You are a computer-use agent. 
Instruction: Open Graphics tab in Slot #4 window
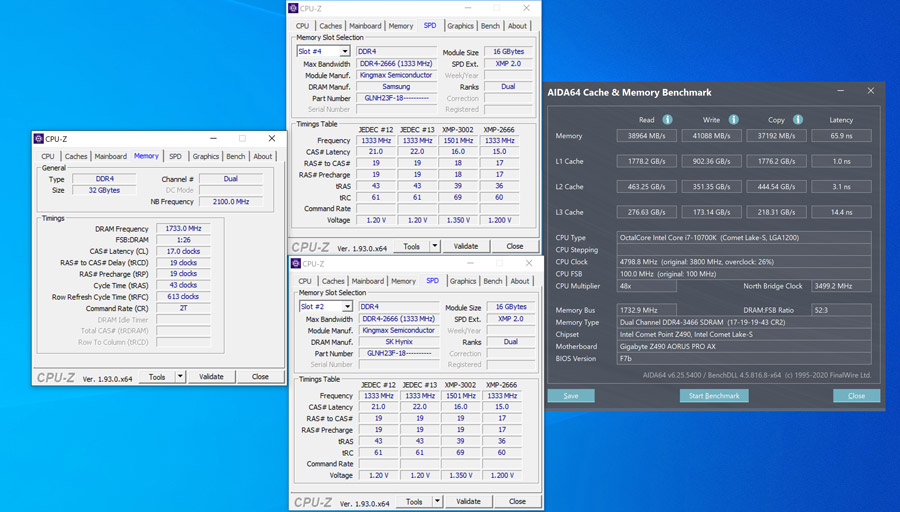460,26
